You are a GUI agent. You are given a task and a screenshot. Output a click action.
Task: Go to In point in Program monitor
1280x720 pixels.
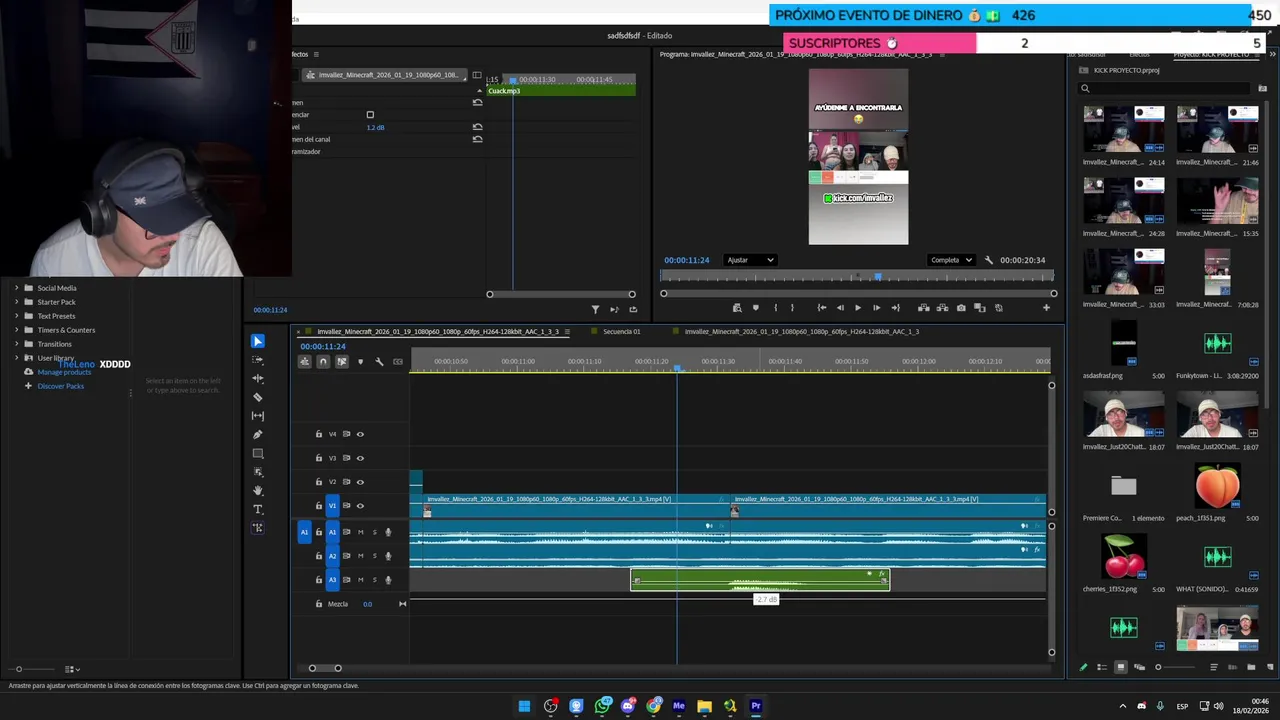point(821,308)
